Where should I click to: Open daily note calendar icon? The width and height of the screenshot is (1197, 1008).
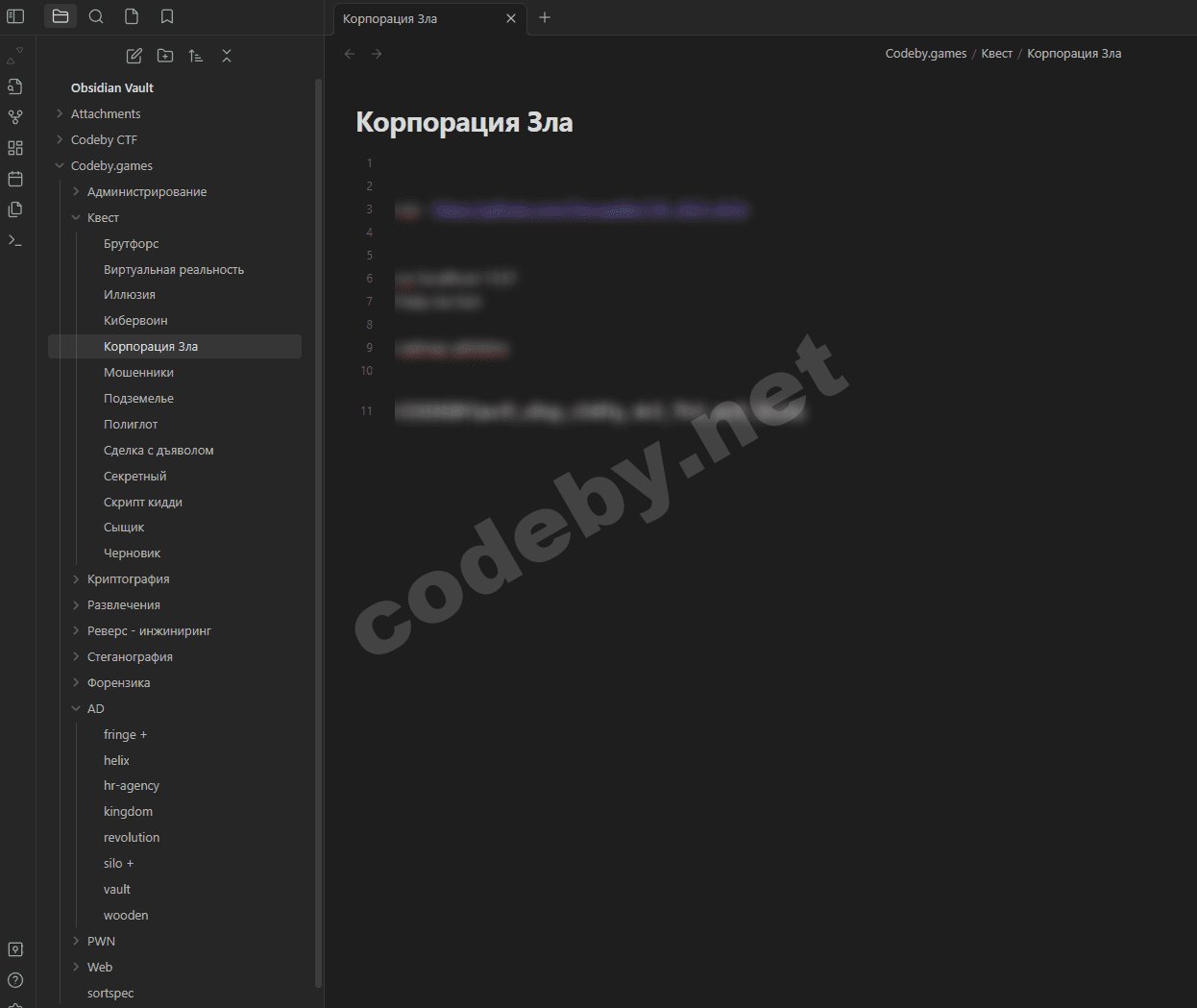(x=15, y=179)
